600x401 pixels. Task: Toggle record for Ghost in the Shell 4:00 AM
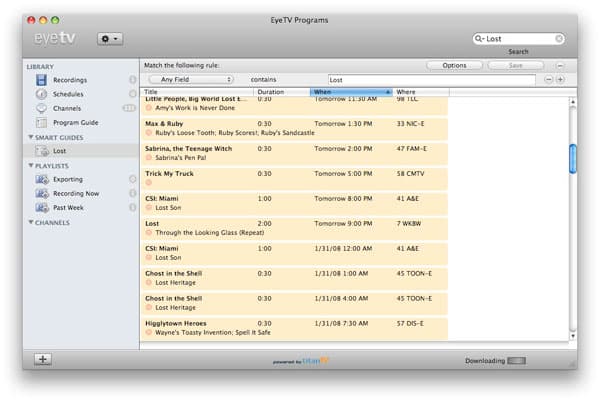(x=148, y=308)
